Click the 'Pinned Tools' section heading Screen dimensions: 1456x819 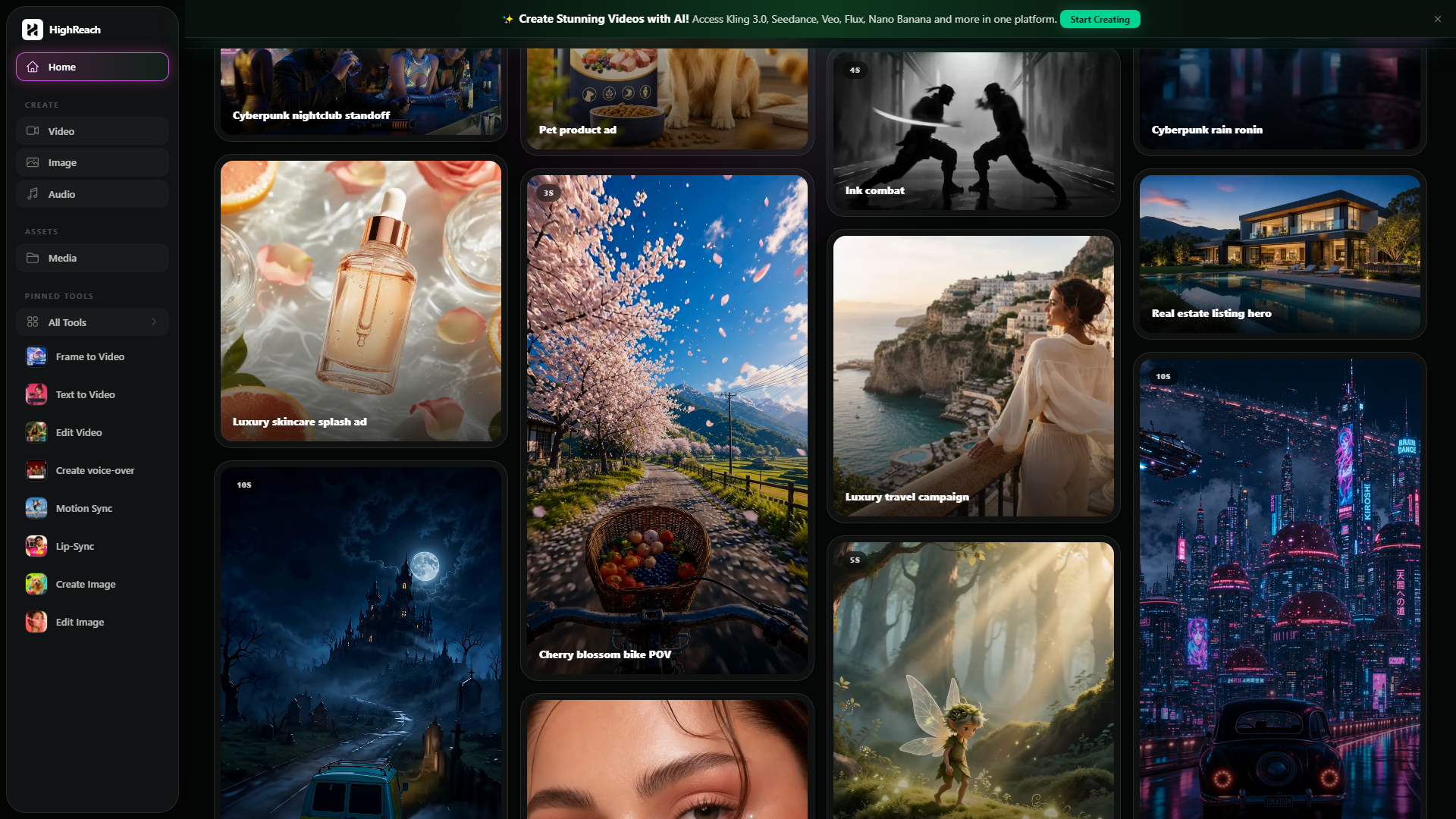(x=59, y=297)
